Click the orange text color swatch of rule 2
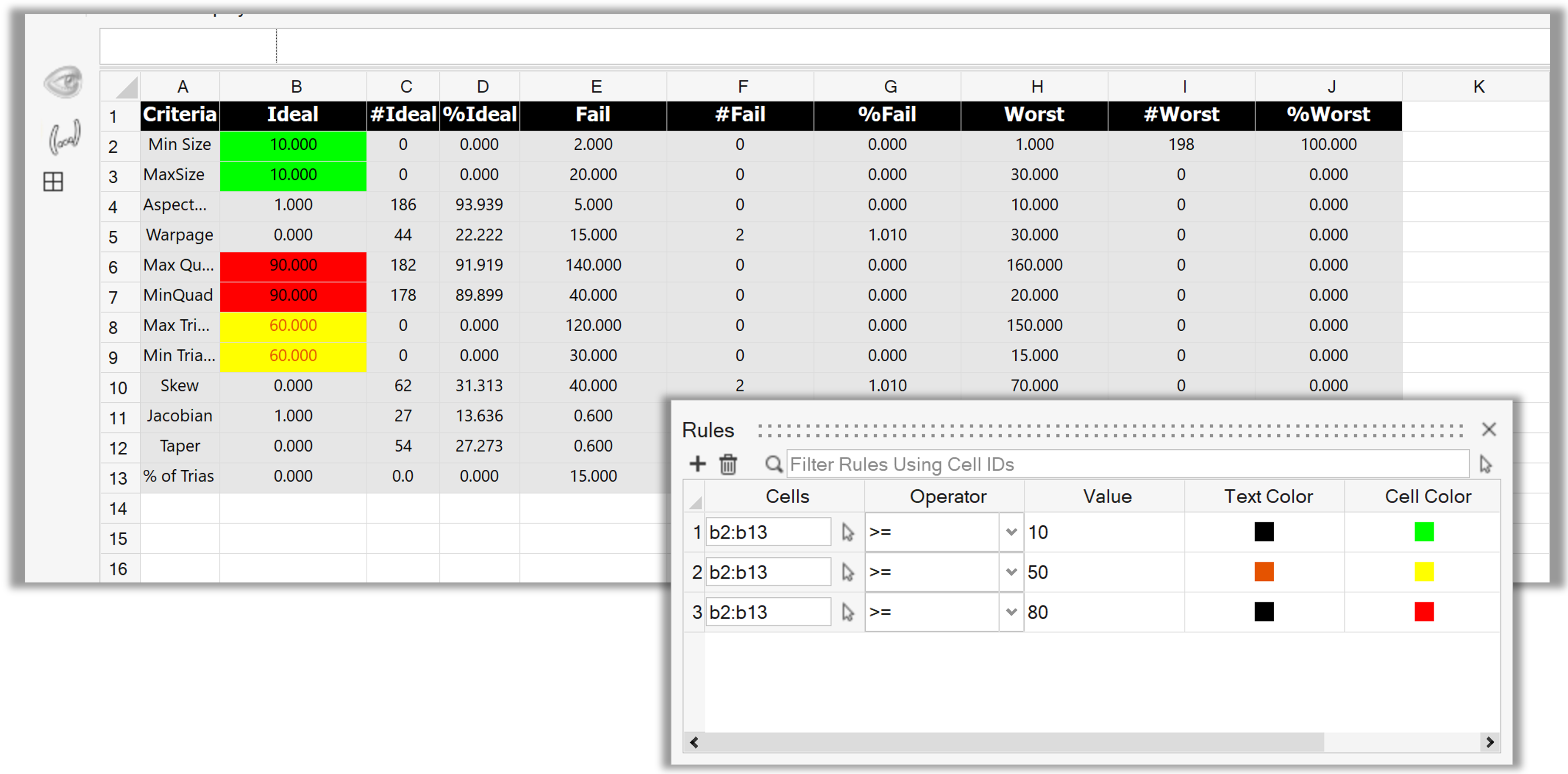 click(x=1264, y=572)
